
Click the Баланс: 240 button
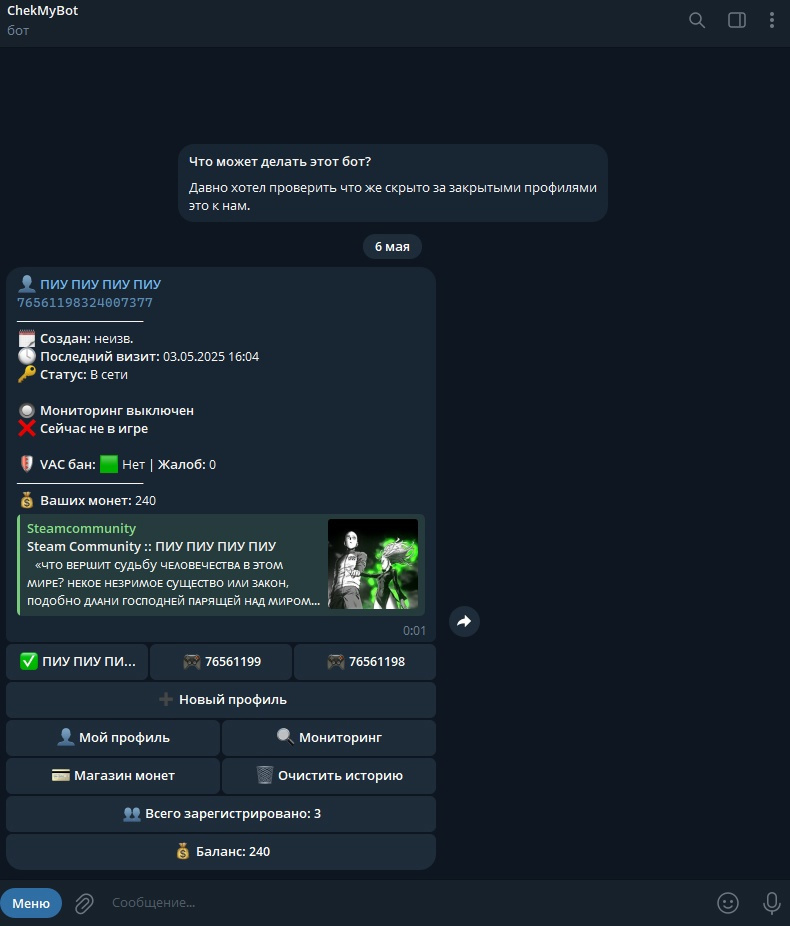(x=221, y=852)
